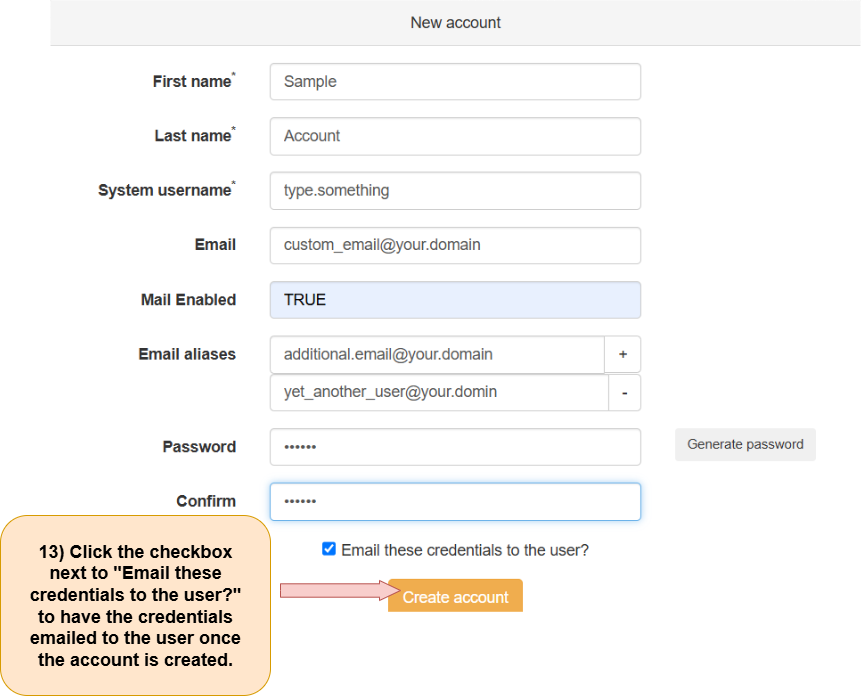861x696 pixels.
Task: Uncheck the email credentials to user checkbox
Action: tap(329, 549)
